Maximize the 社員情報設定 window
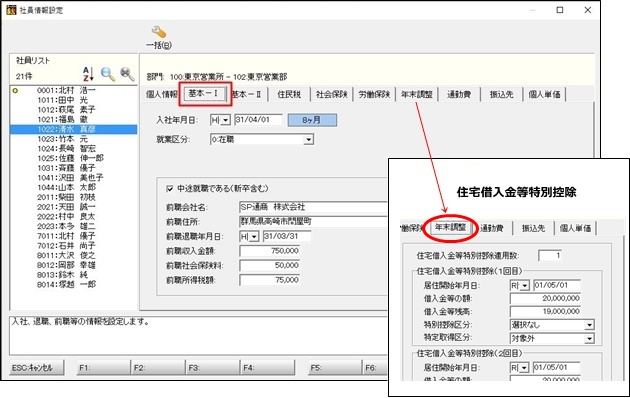 click(x=560, y=10)
